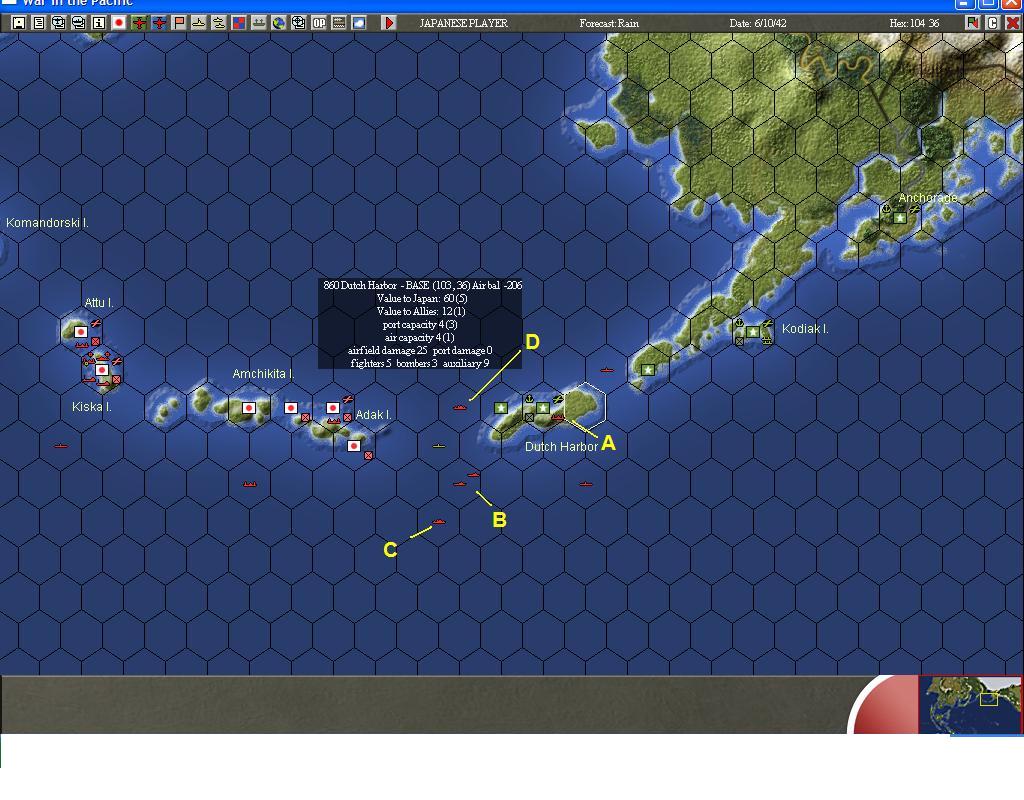End turn with the red play arrow
Image resolution: width=1024 pixels, height=800 pixels.
click(x=389, y=23)
